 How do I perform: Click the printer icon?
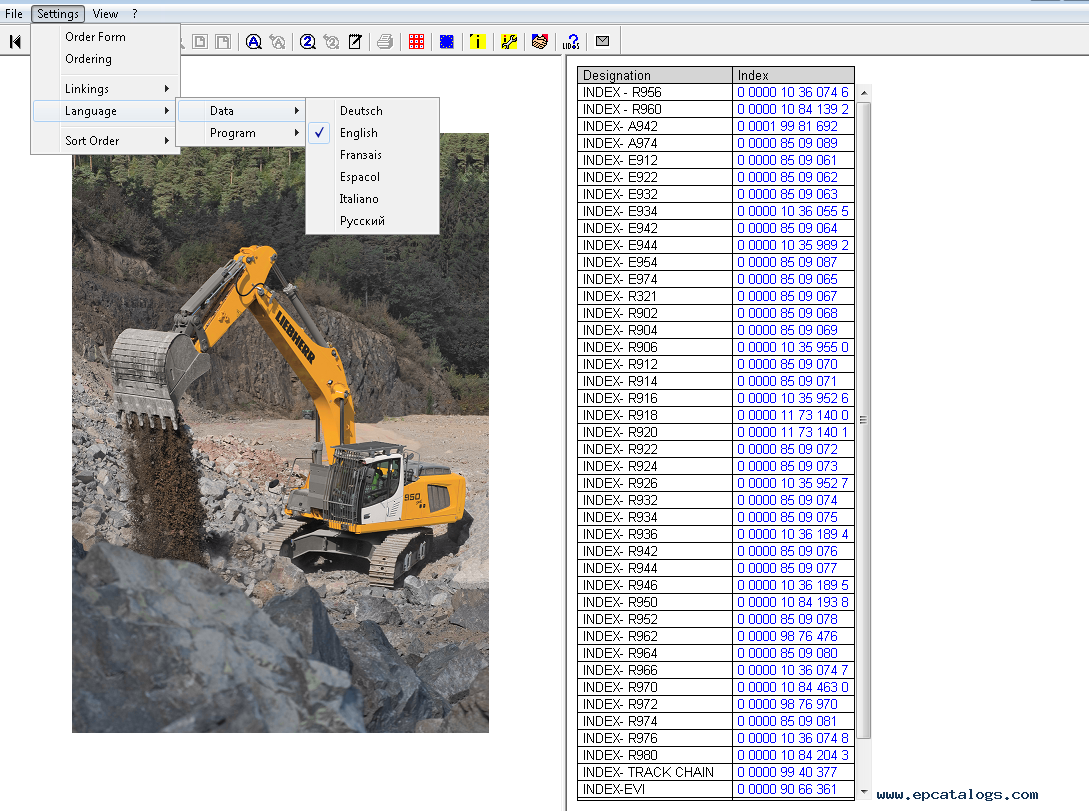point(385,42)
